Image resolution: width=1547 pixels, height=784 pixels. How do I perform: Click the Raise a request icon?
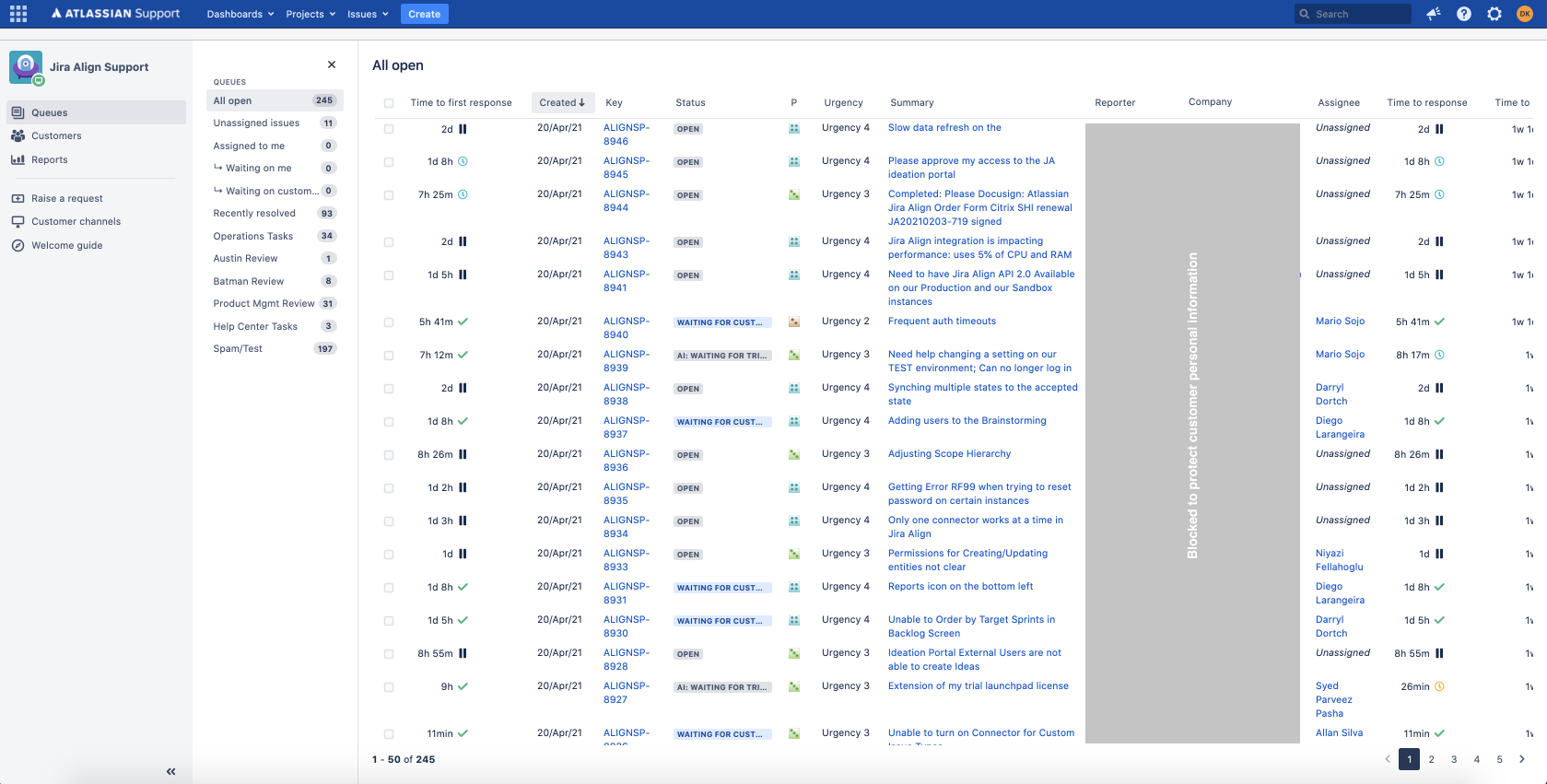pos(18,198)
